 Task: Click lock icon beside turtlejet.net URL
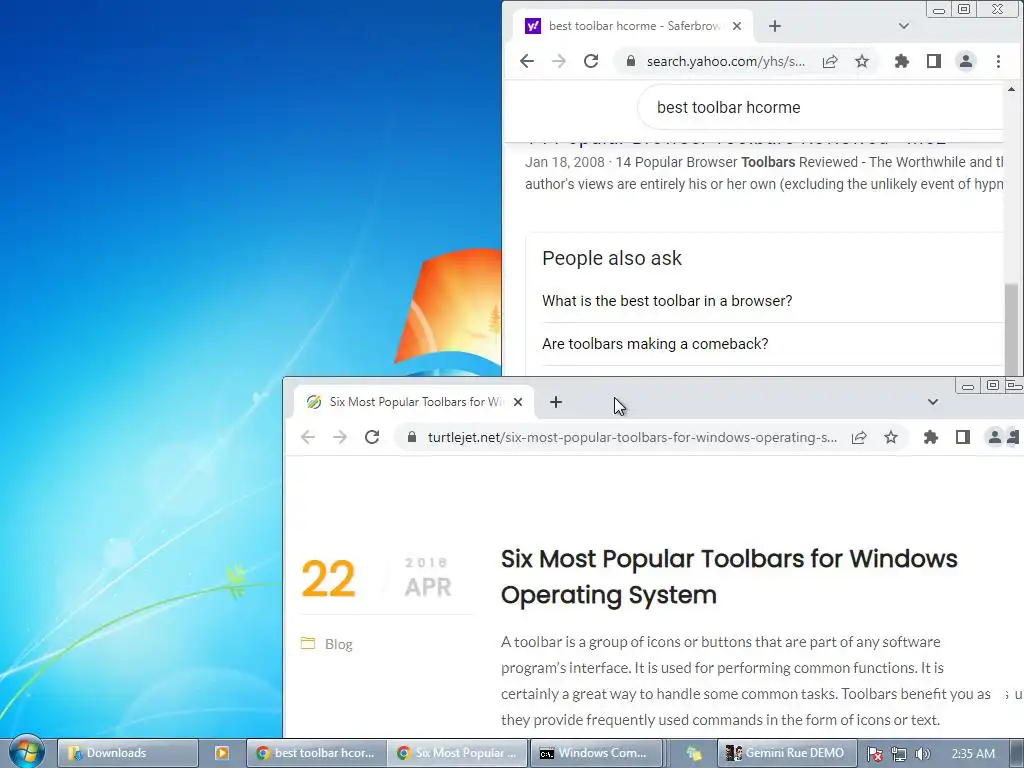click(x=411, y=438)
